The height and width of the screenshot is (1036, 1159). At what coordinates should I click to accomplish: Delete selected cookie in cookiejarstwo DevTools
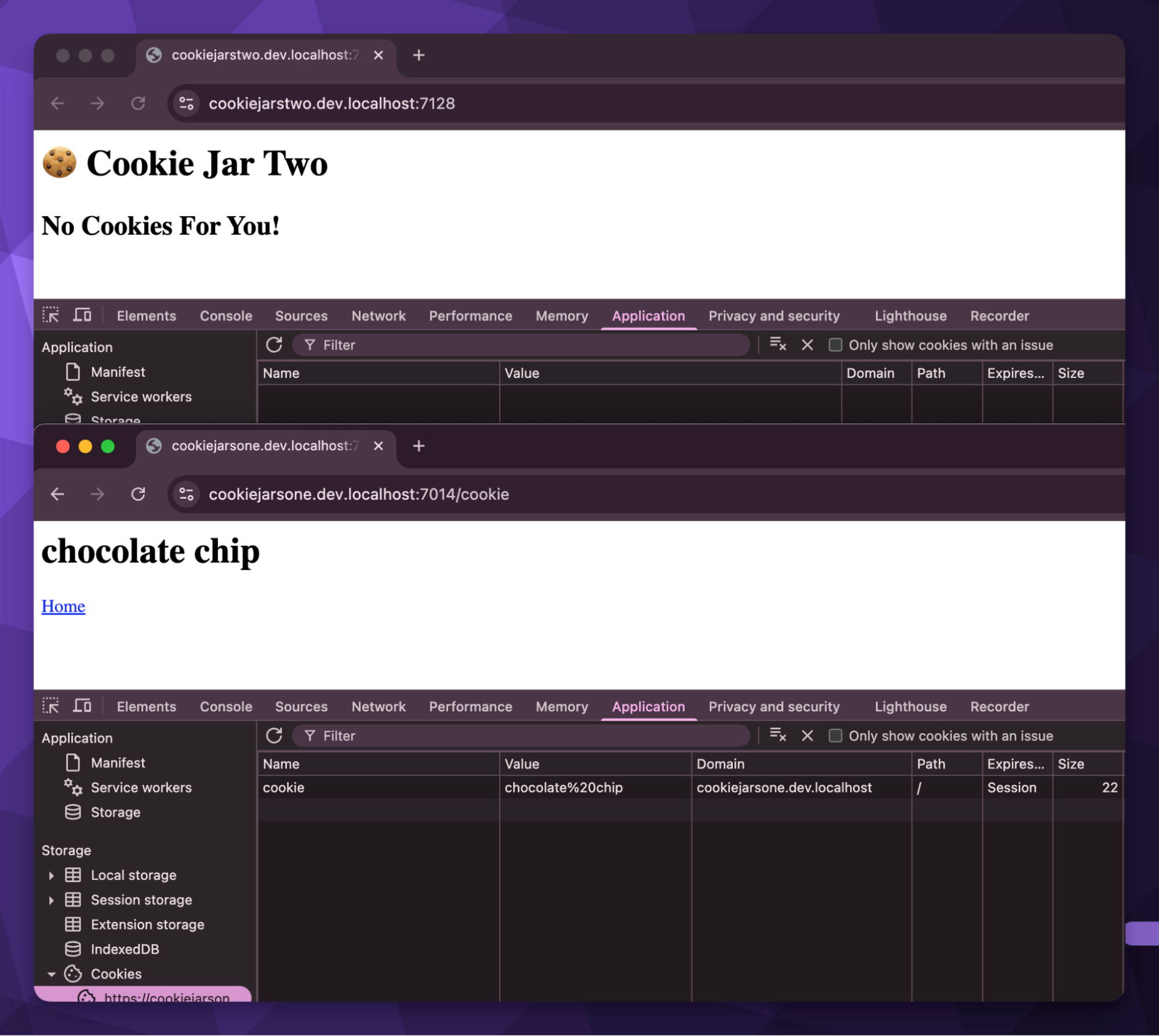click(x=807, y=345)
